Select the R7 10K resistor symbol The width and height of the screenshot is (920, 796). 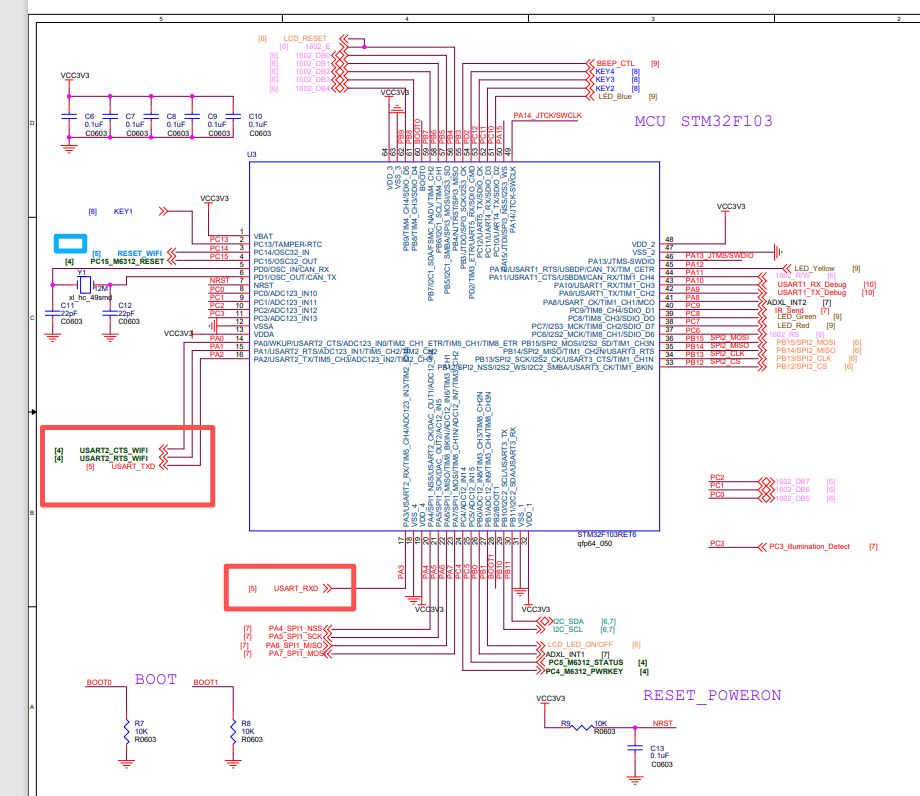coord(126,731)
